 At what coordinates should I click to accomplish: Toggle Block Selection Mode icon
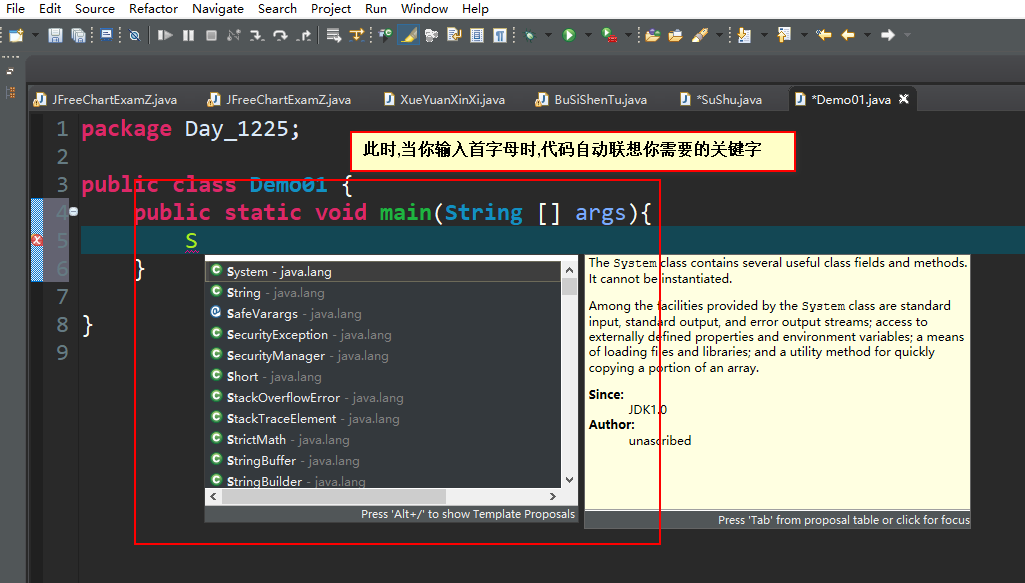point(477,35)
